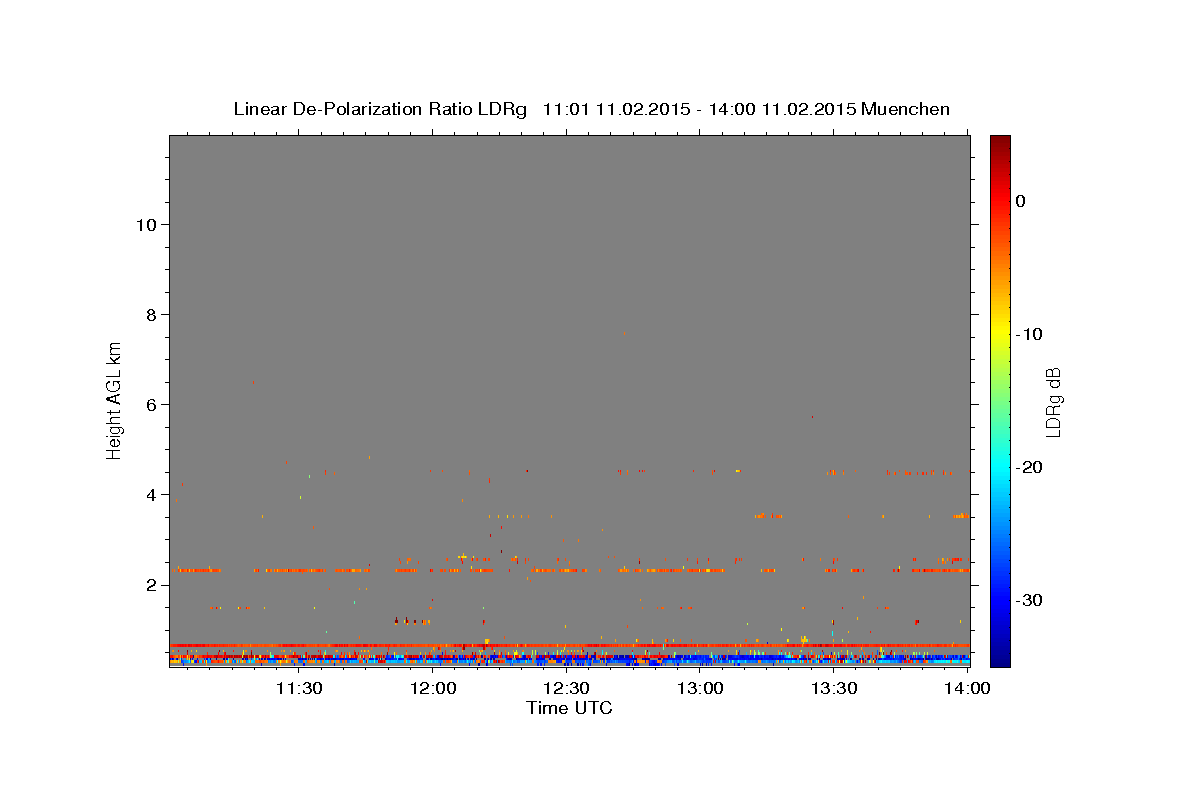This screenshot has width=1200, height=800.
Task: Click the colorbar tick label 0
Action: click(1021, 201)
